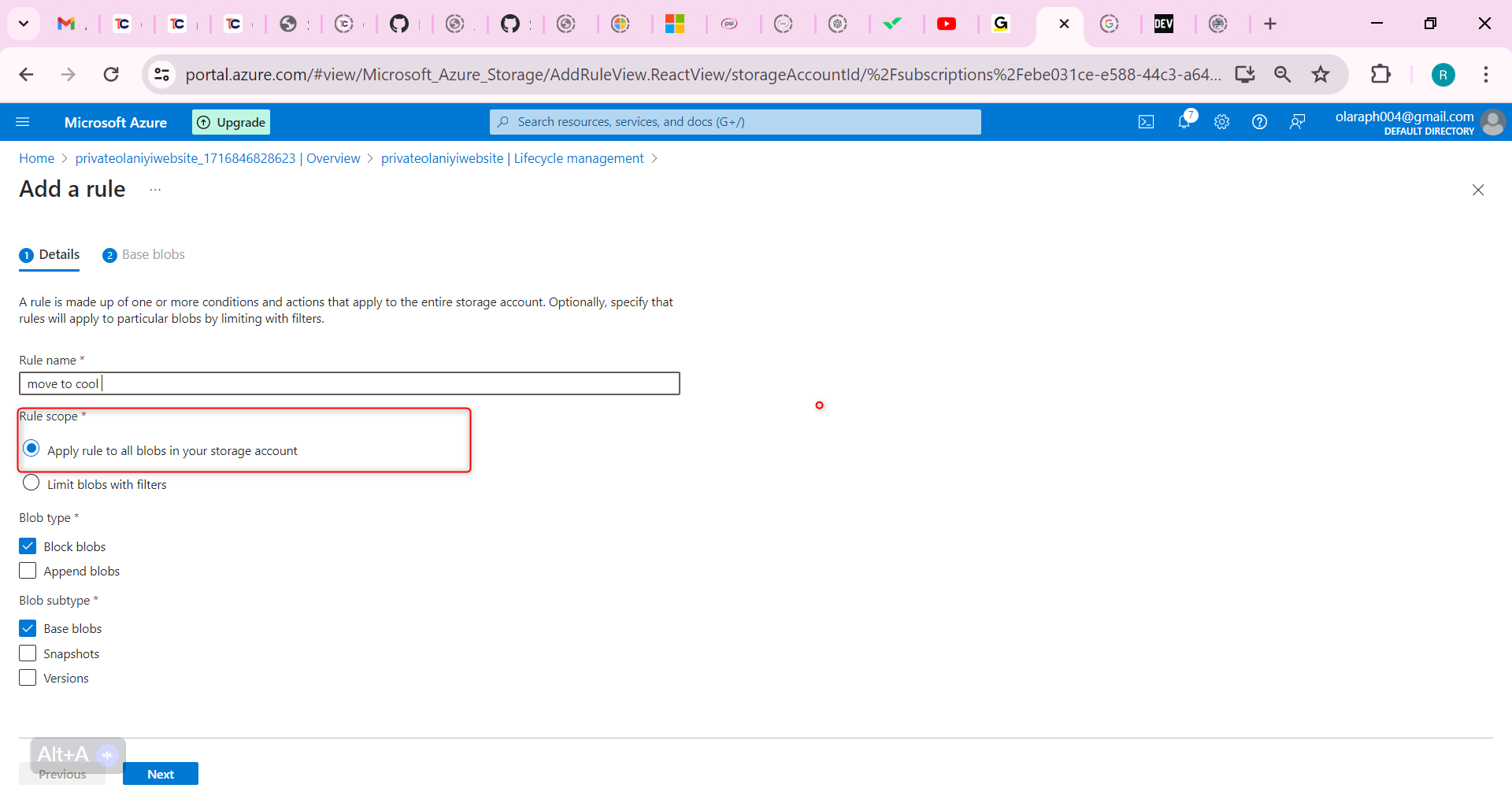Open a new browser tab
The height and width of the screenshot is (803, 1512).
coord(1270,24)
